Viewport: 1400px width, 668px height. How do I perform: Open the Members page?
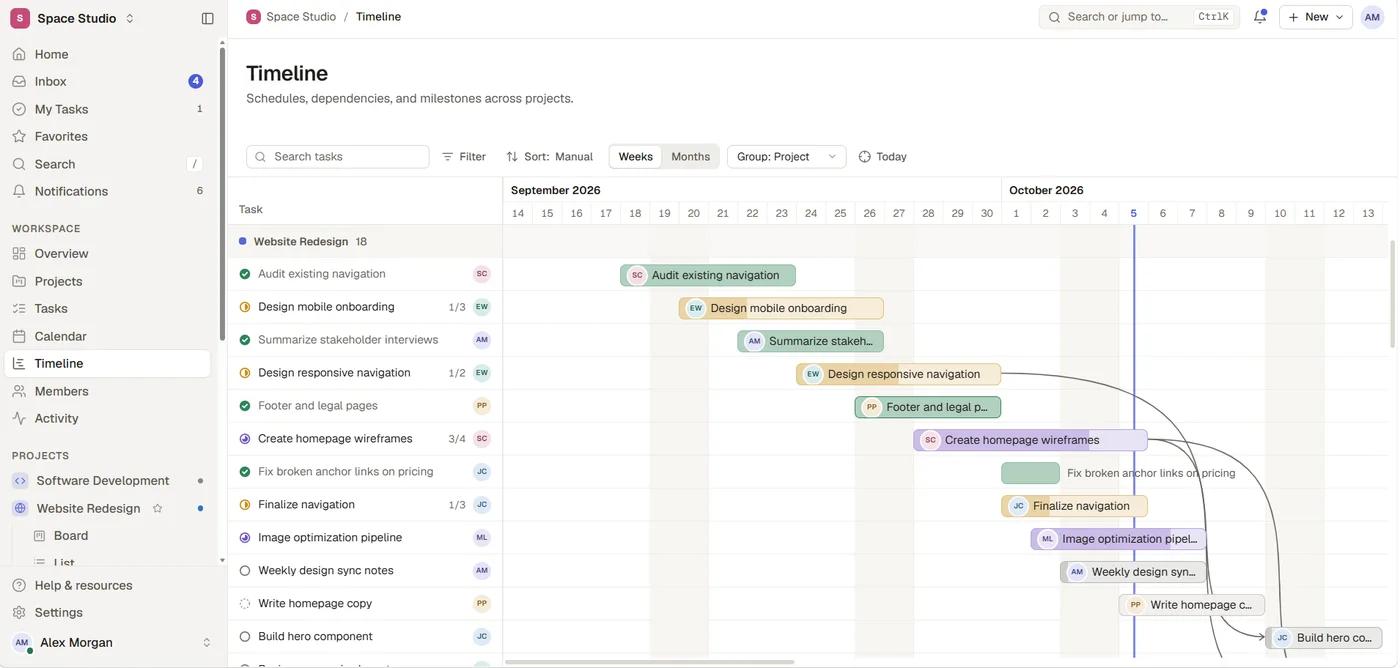[x=110, y=391]
